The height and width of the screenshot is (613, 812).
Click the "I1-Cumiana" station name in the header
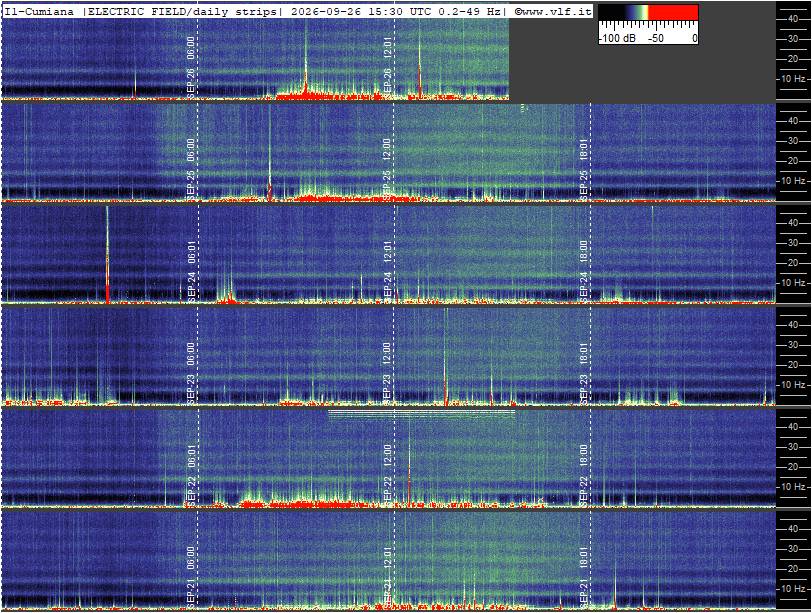[39, 12]
